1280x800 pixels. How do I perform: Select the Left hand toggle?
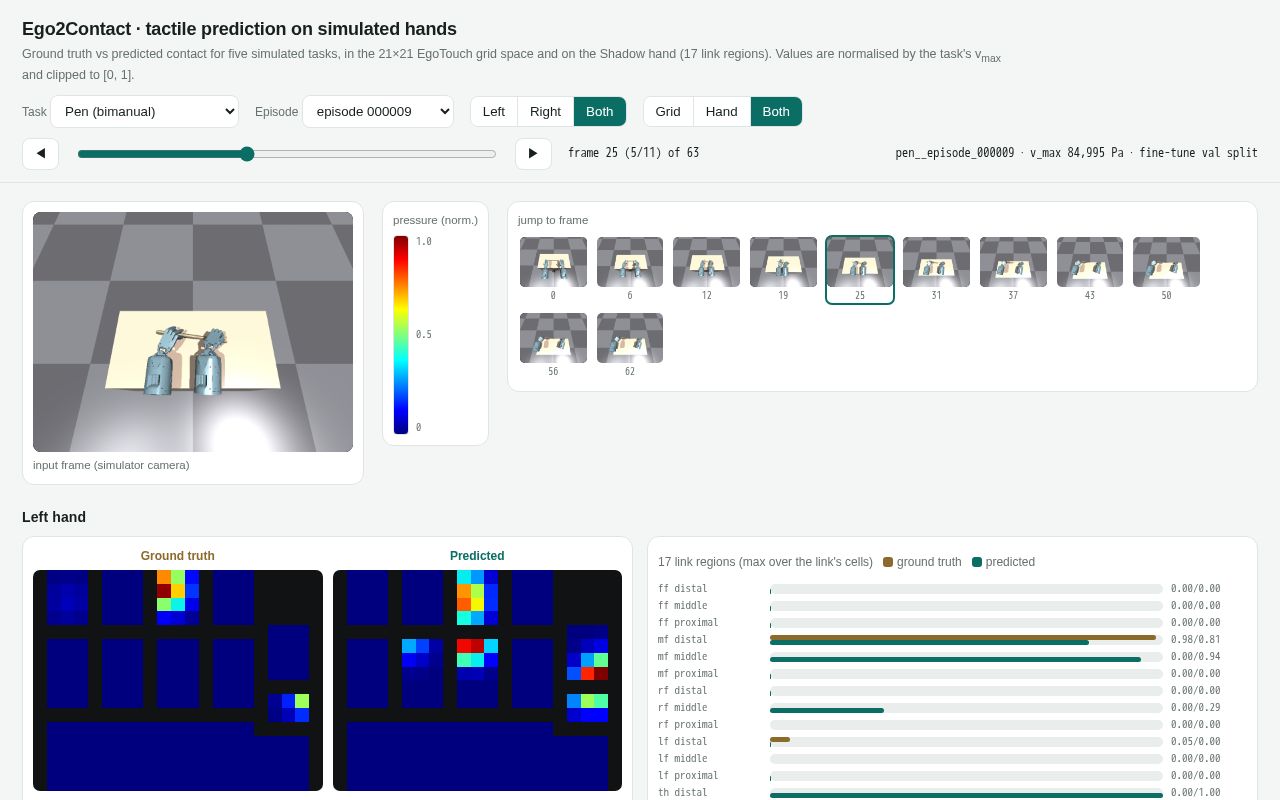coord(494,111)
